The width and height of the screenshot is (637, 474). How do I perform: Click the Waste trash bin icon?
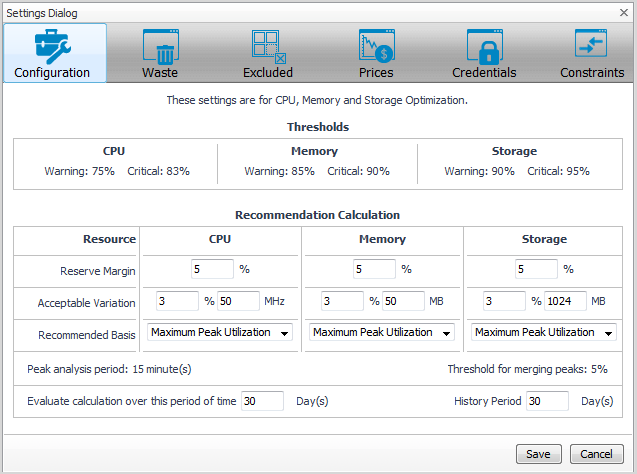[160, 46]
